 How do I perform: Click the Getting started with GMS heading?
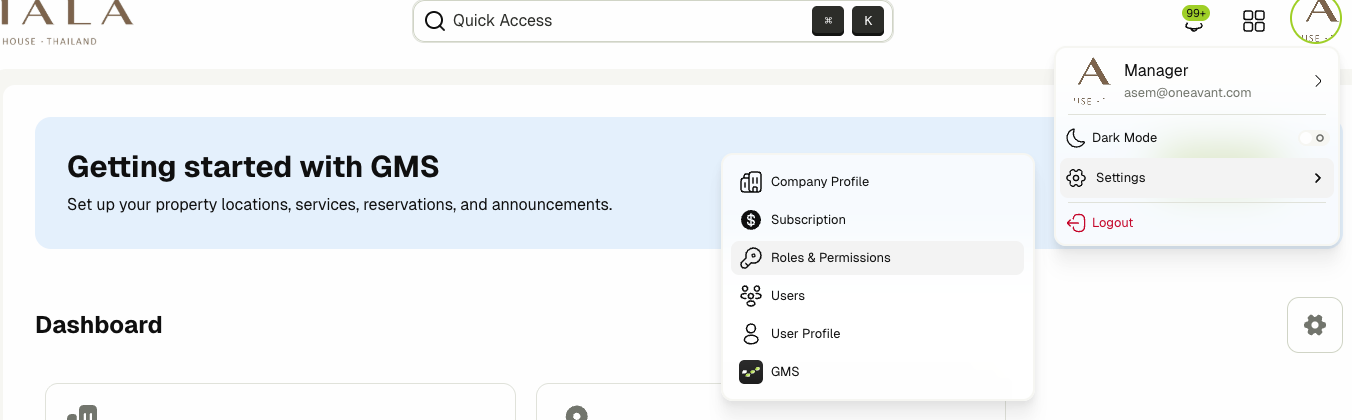(x=253, y=166)
